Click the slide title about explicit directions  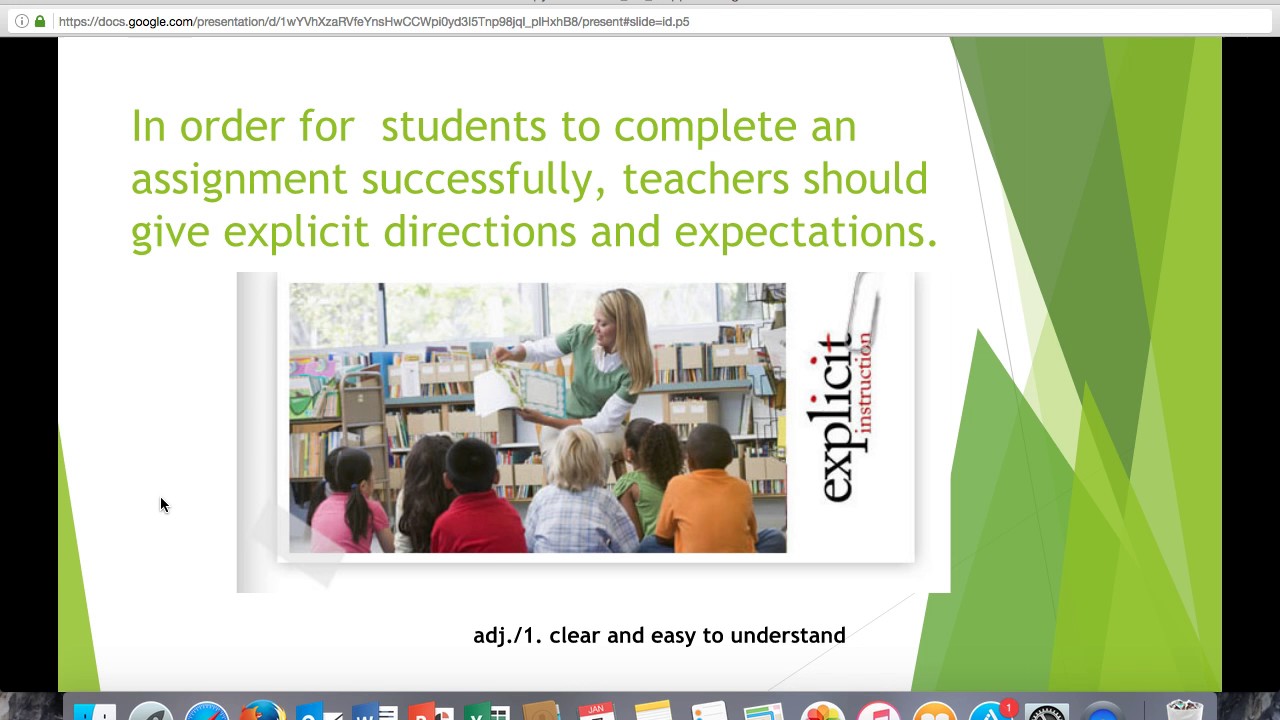tap(534, 178)
